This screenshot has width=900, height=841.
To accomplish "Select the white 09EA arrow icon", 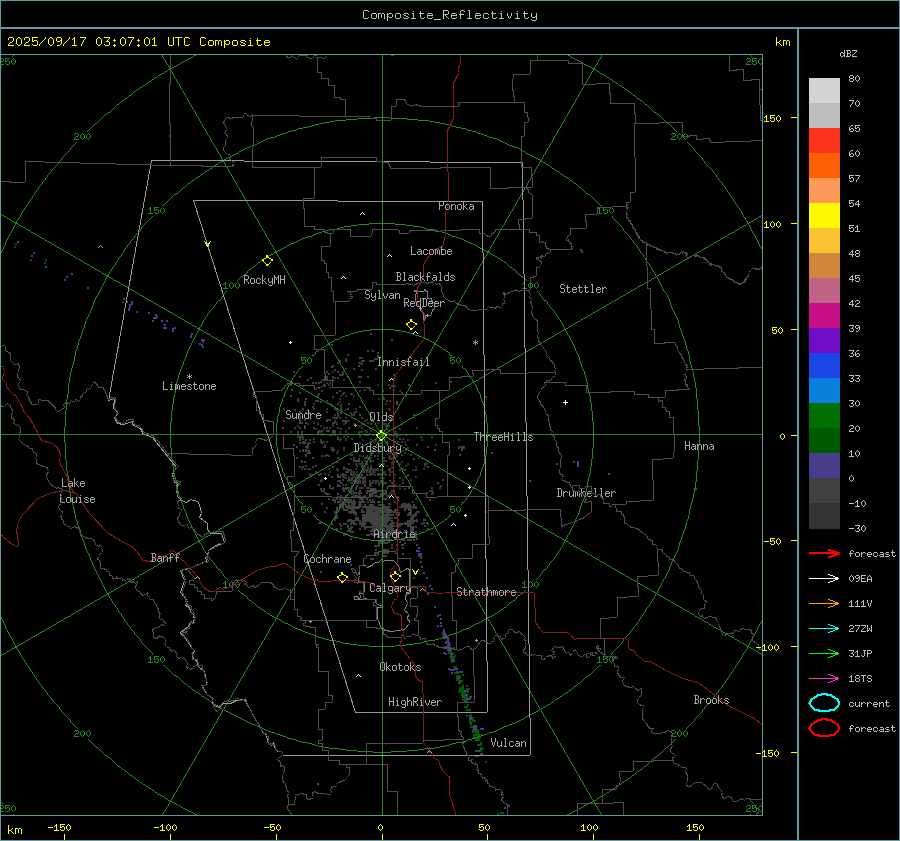I will click(824, 578).
